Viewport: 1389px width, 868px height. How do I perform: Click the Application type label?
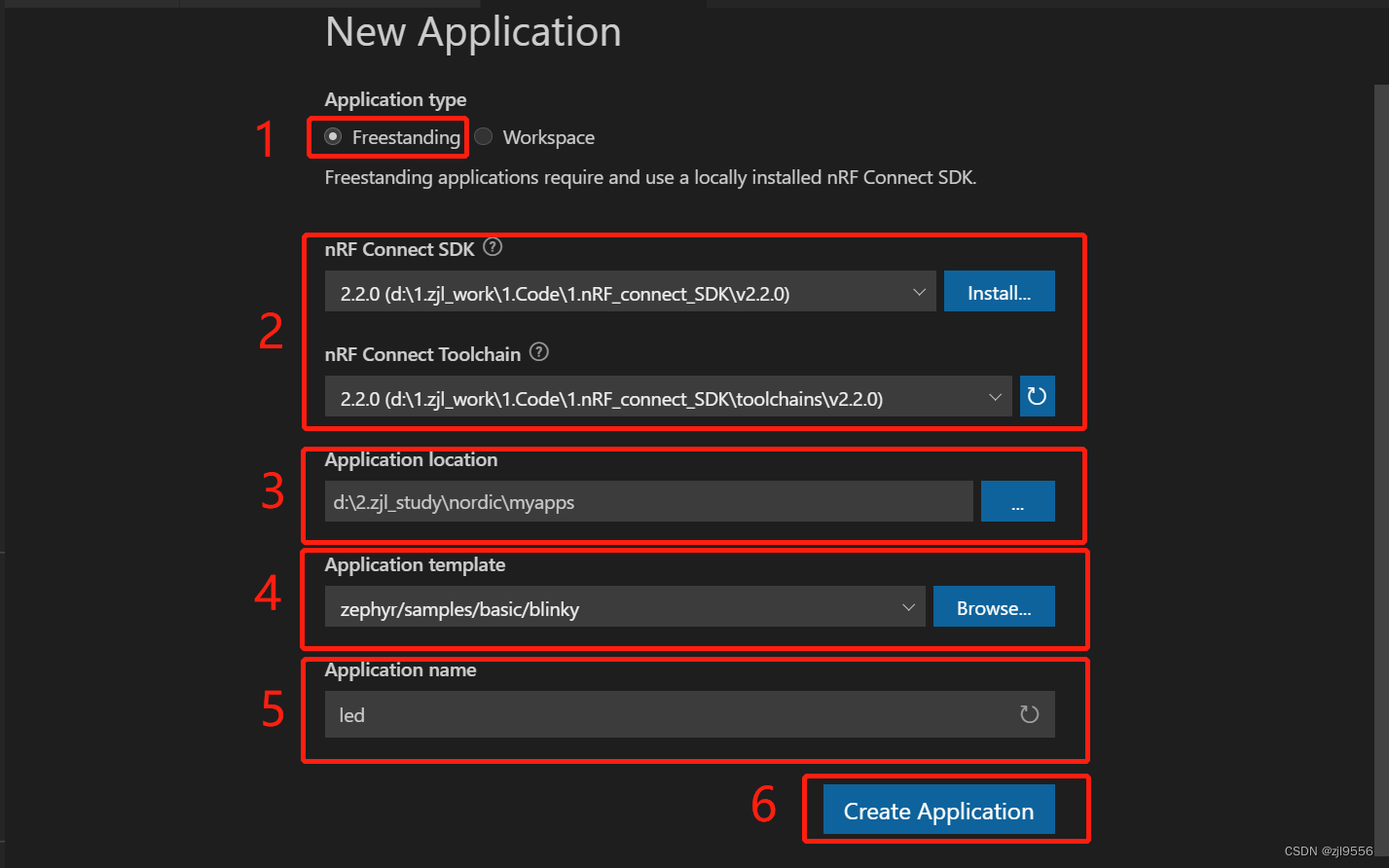(x=395, y=99)
